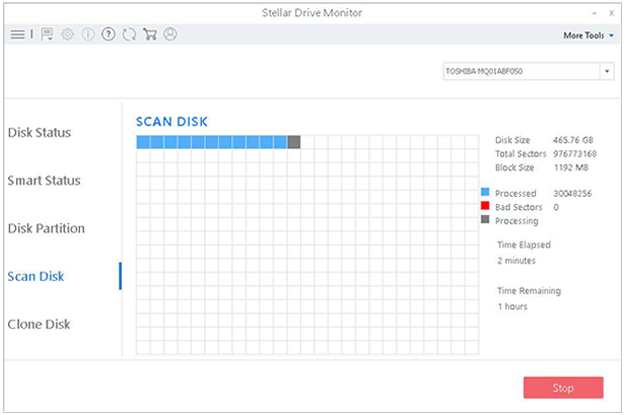Stop the disk scan

tap(563, 388)
